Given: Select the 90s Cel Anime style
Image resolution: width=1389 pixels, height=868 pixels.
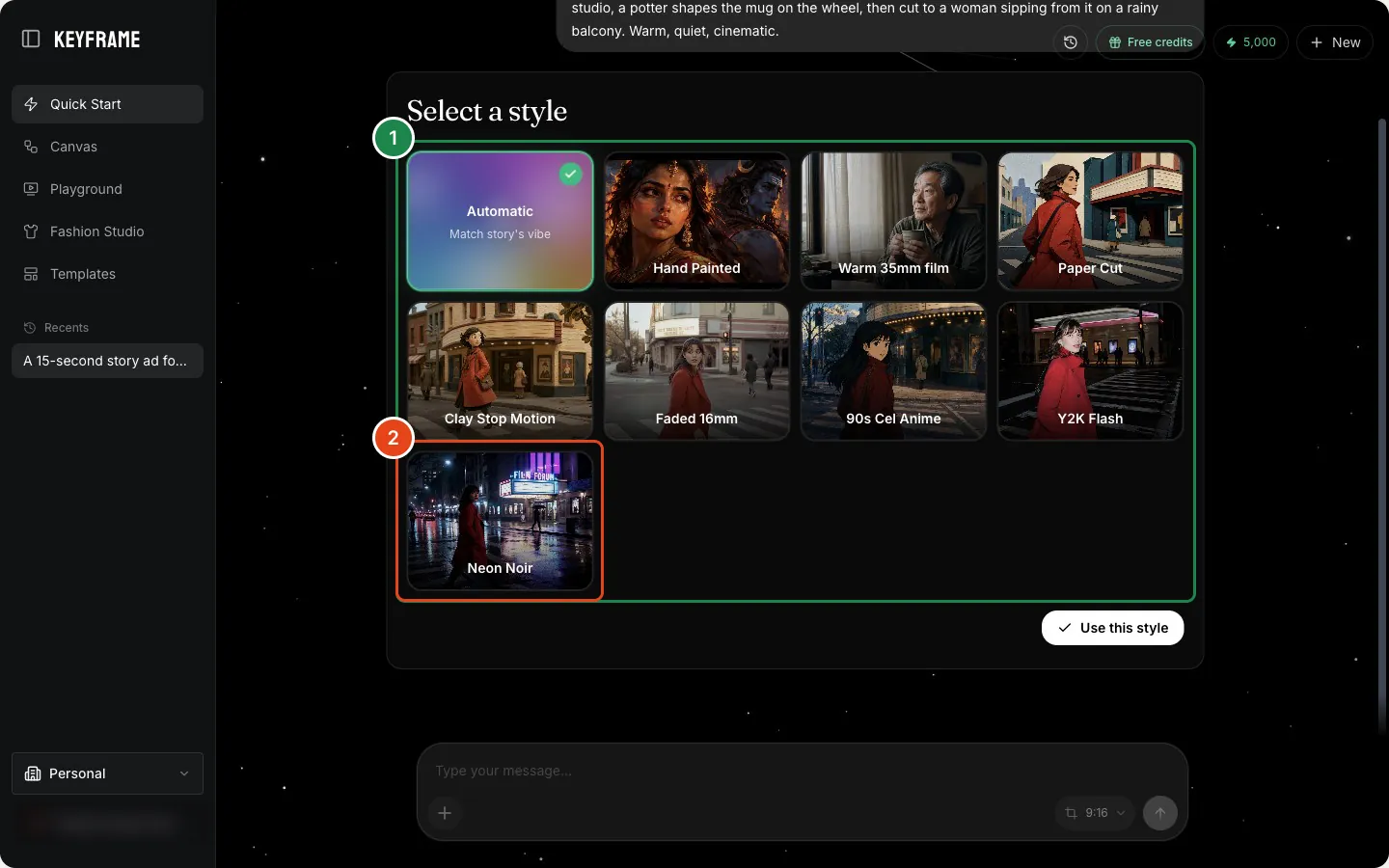Looking at the screenshot, I should (893, 371).
